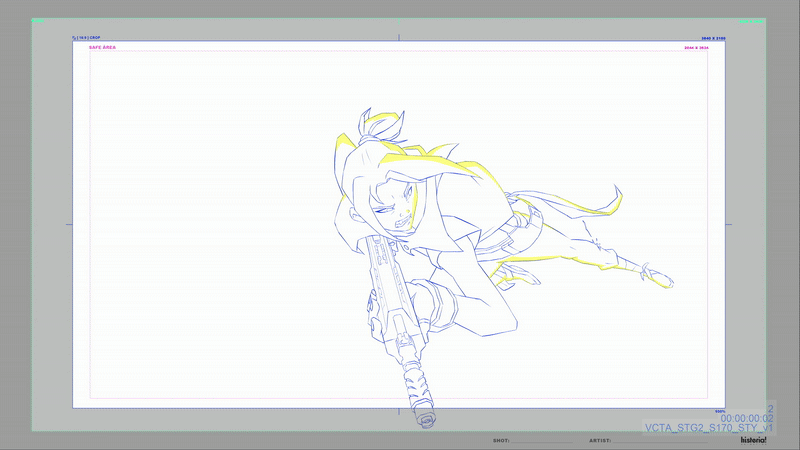800x450 pixels.
Task: Click the 'SHOT:' field line
Action: [x=542, y=442]
